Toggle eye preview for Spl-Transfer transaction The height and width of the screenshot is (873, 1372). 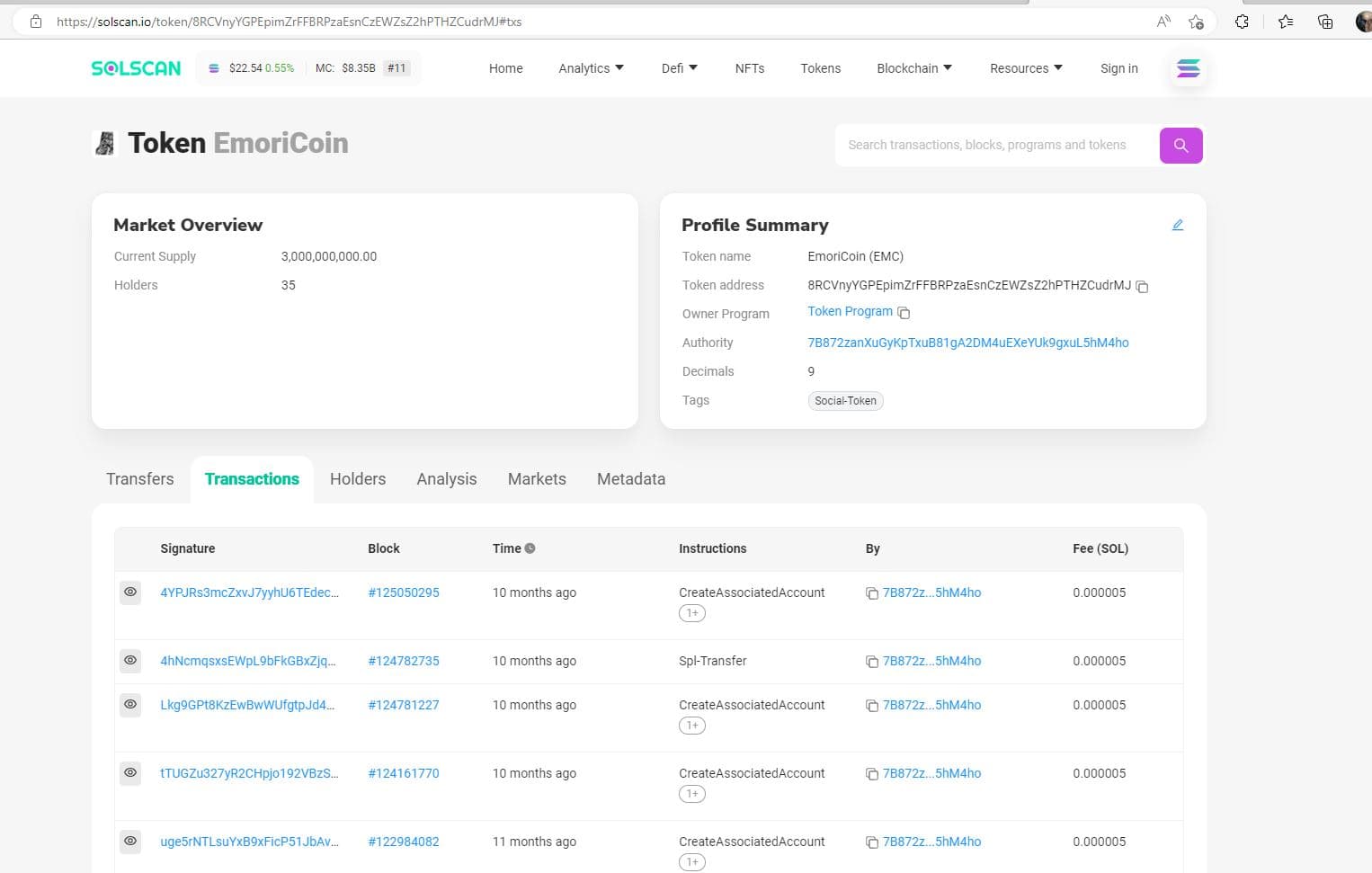point(130,661)
